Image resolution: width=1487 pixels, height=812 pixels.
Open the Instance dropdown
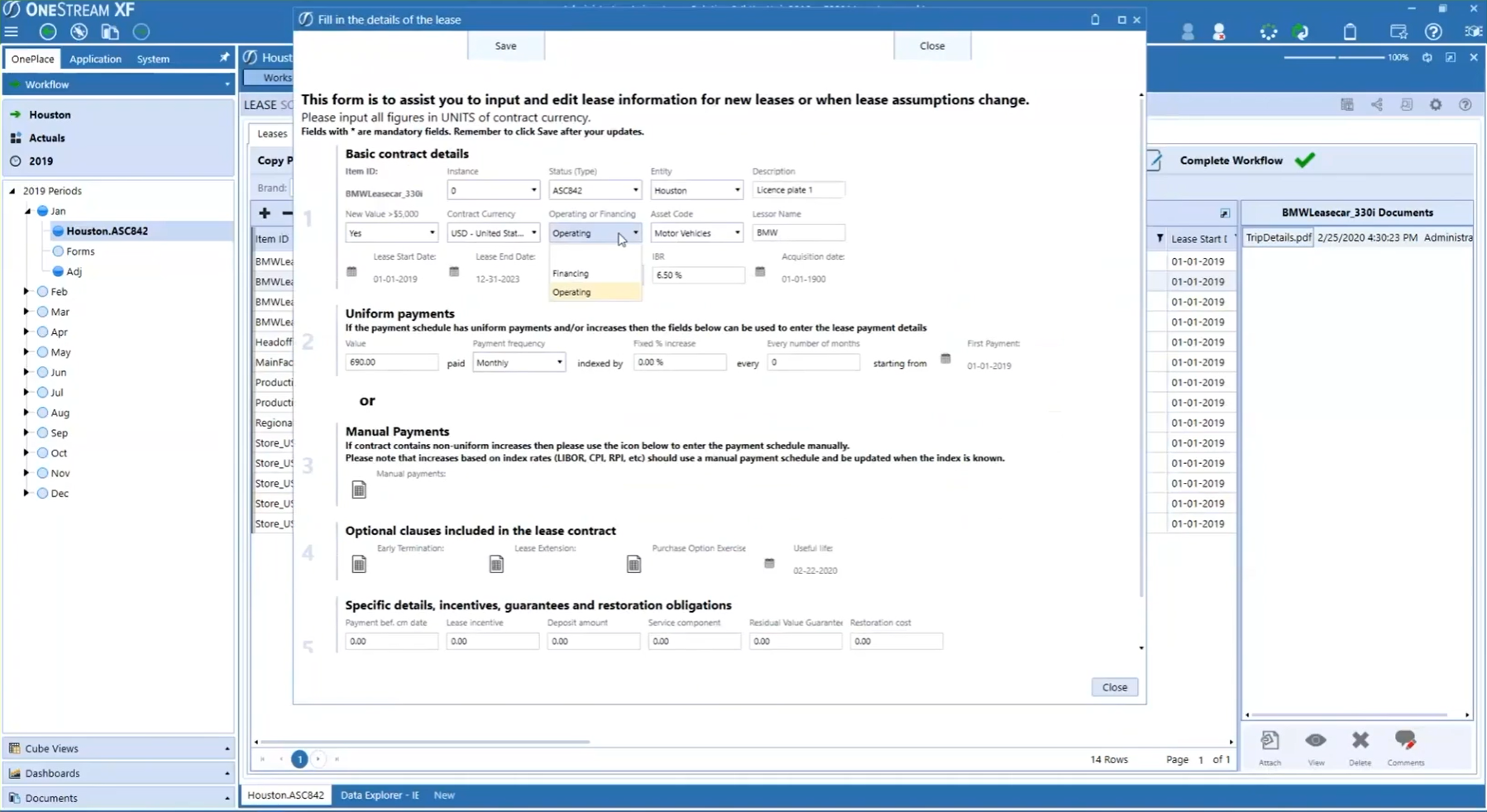493,190
